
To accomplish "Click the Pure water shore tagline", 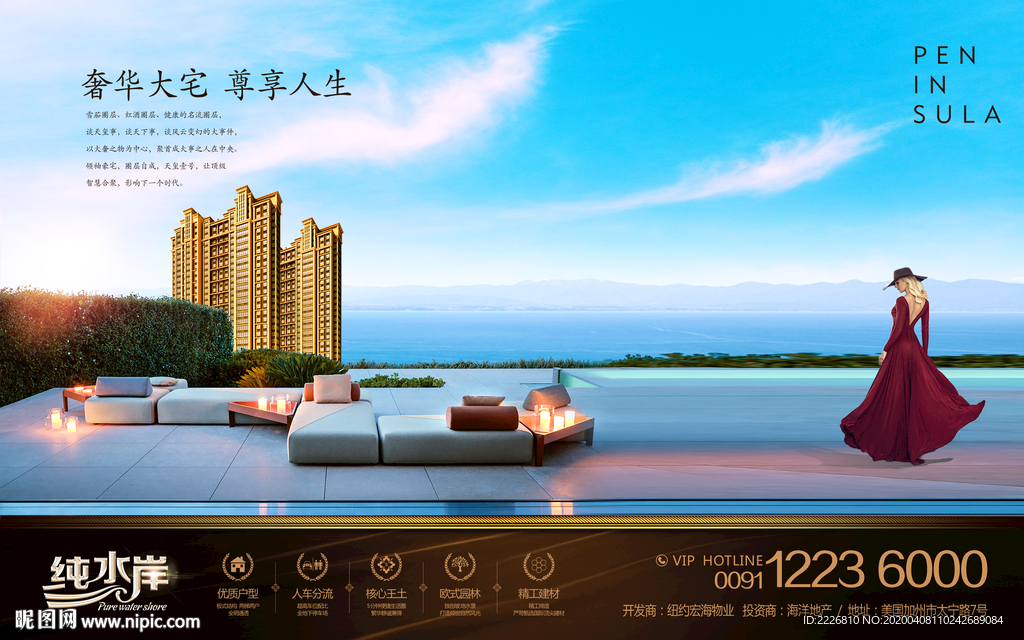I will coord(132,607).
